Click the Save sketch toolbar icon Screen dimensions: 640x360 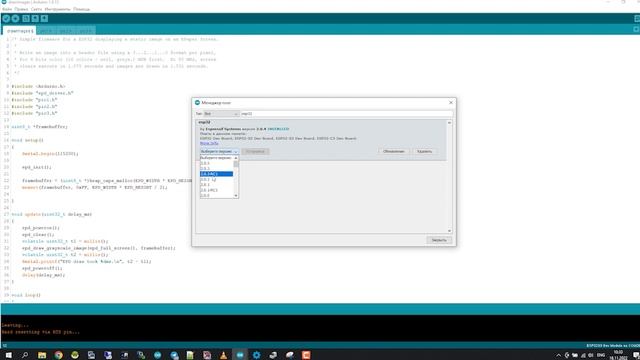[44, 18]
